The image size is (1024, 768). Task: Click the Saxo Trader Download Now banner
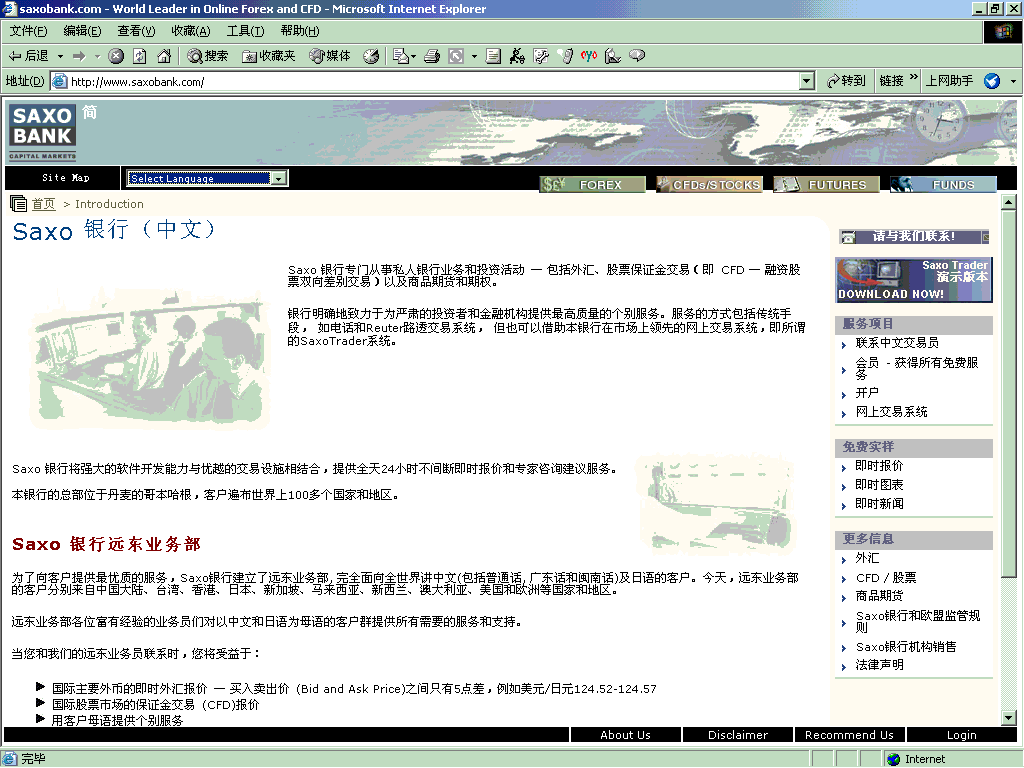pyautogui.click(x=914, y=280)
